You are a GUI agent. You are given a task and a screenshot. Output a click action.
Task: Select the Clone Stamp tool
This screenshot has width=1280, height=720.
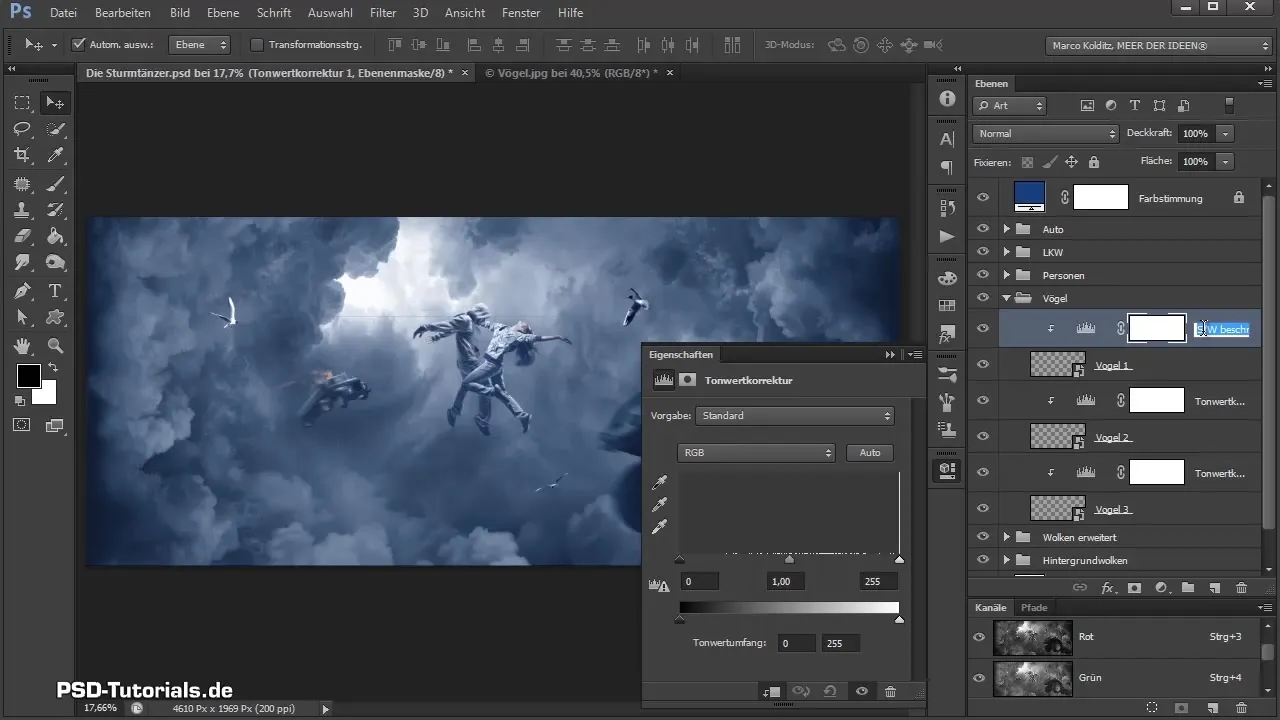22,210
